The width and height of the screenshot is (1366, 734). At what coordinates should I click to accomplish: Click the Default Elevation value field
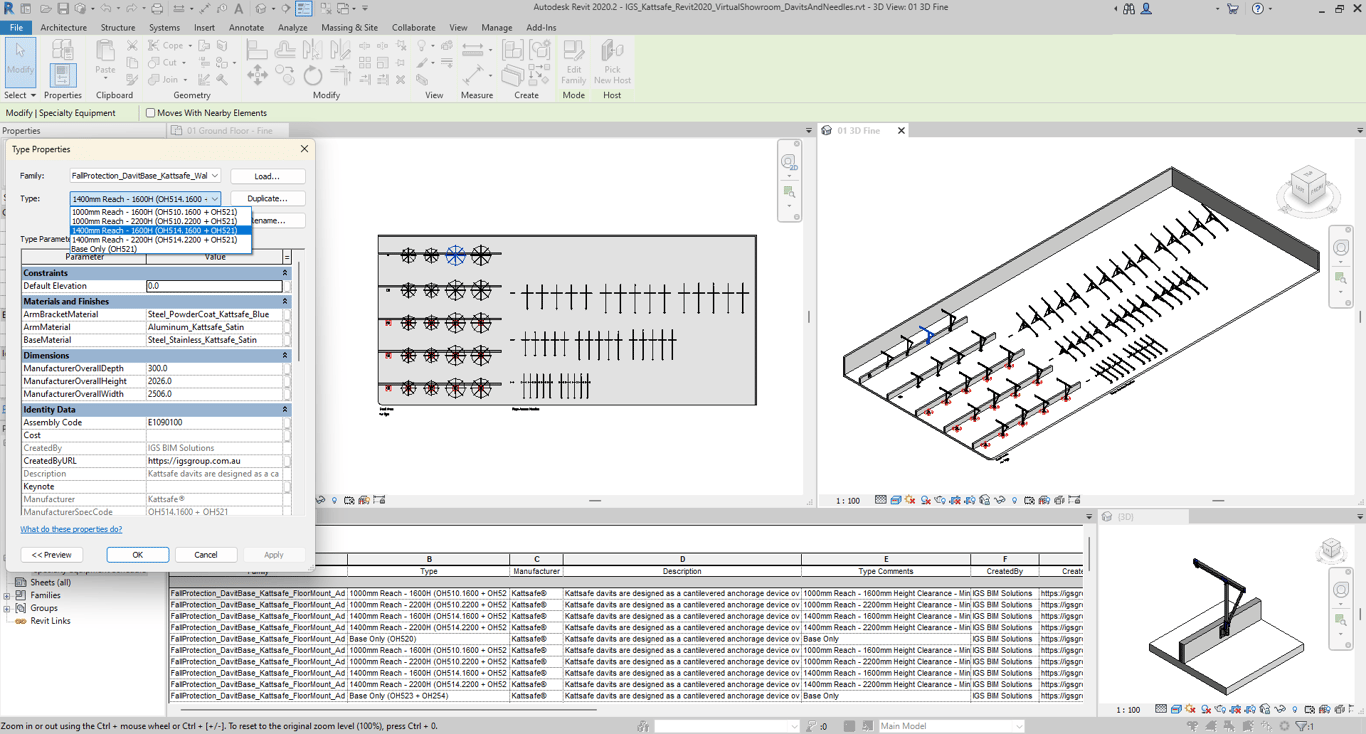click(213, 286)
